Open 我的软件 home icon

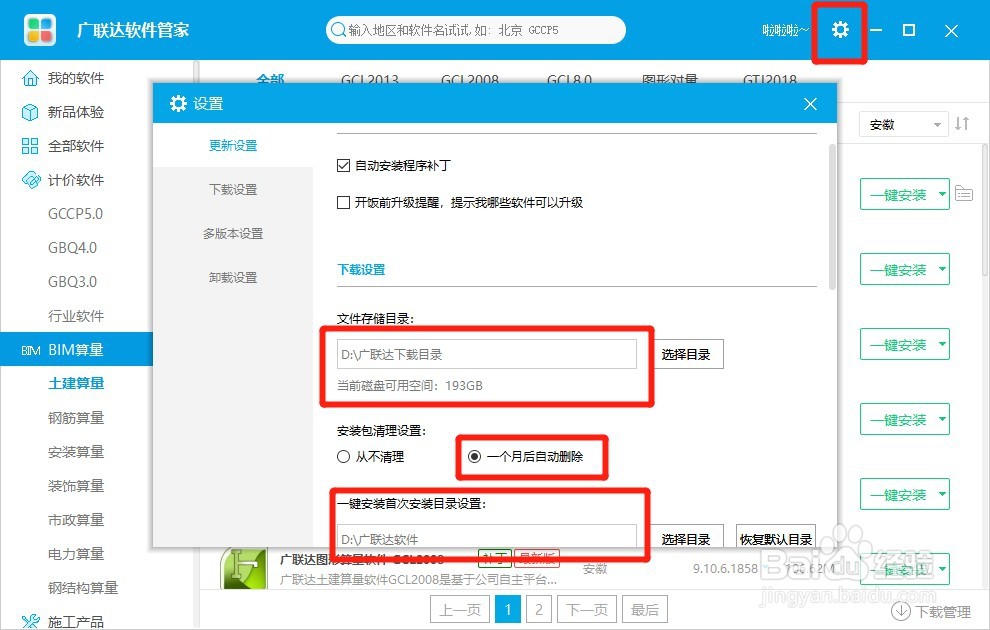pyautogui.click(x=30, y=78)
